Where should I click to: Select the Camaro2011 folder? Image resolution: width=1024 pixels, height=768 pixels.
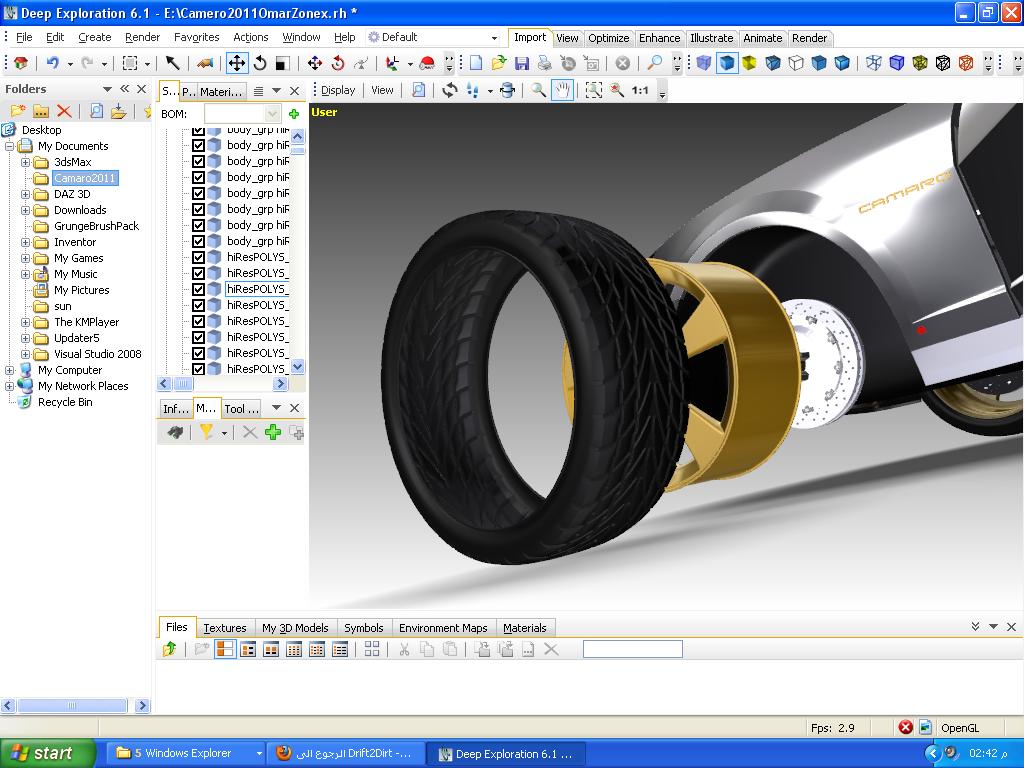point(85,178)
